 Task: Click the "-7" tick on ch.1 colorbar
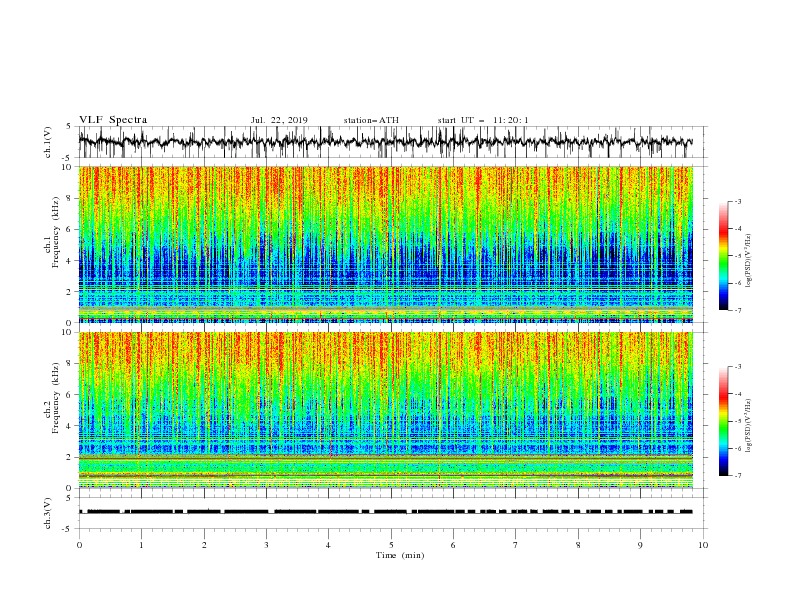(x=738, y=310)
